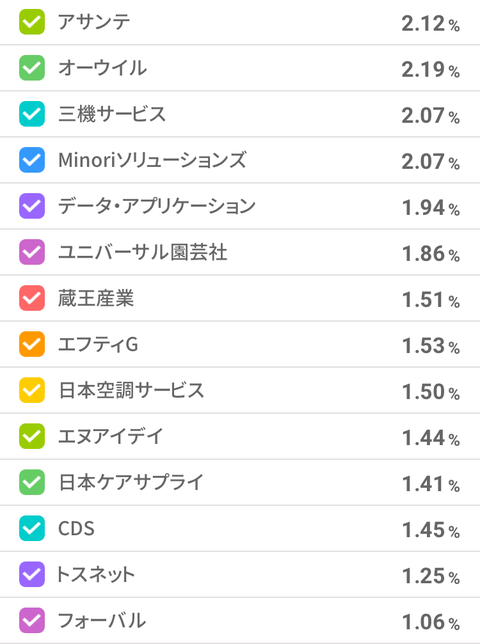The height and width of the screenshot is (644, 480).
Task: Toggle the CDS teal checkbox
Action: pos(32,528)
